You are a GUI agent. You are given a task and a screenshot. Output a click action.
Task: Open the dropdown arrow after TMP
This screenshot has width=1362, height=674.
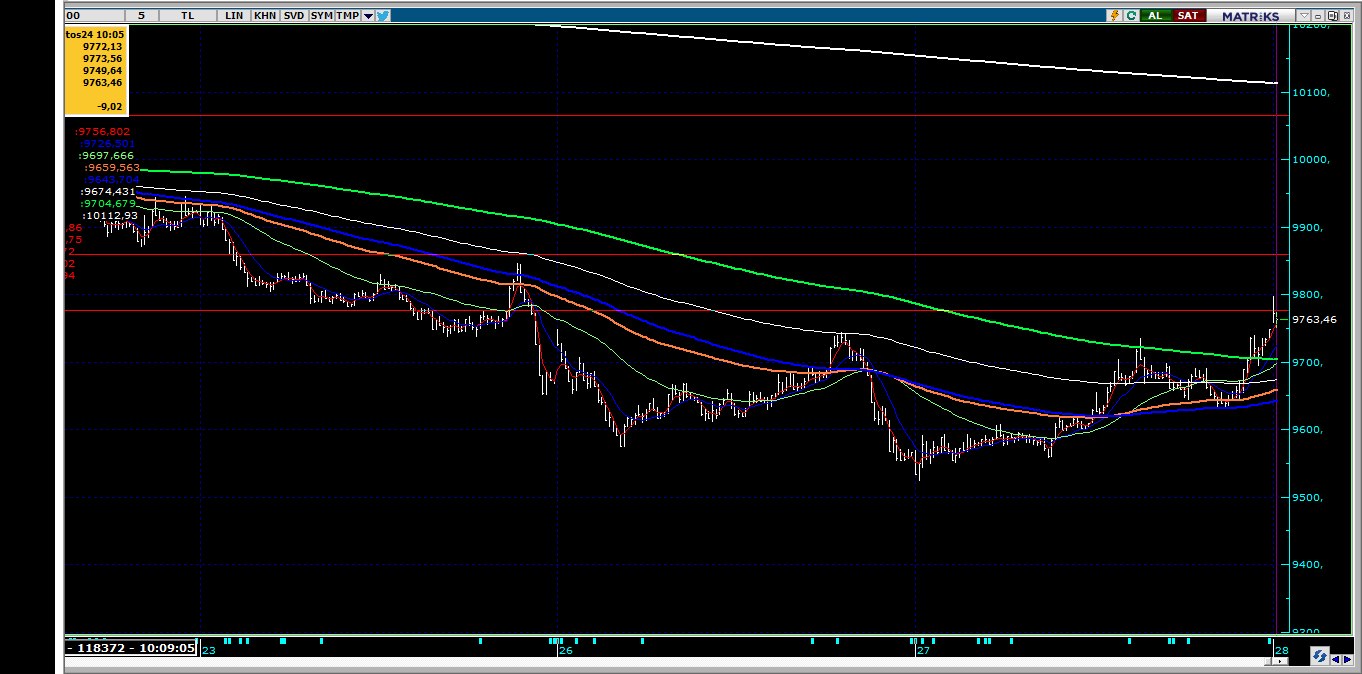click(369, 15)
